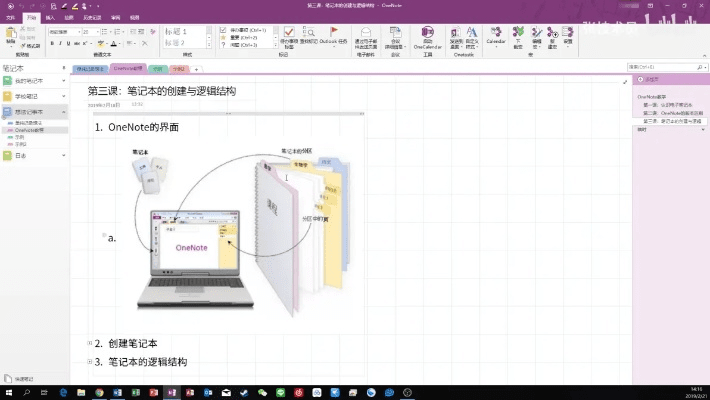Toggle bold text formatting
The height and width of the screenshot is (400, 710).
[53, 43]
